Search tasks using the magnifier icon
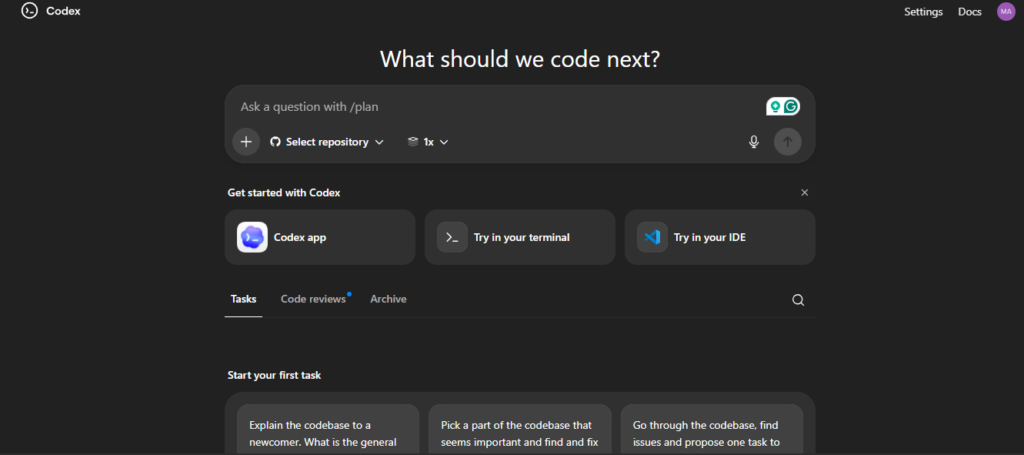 798,300
